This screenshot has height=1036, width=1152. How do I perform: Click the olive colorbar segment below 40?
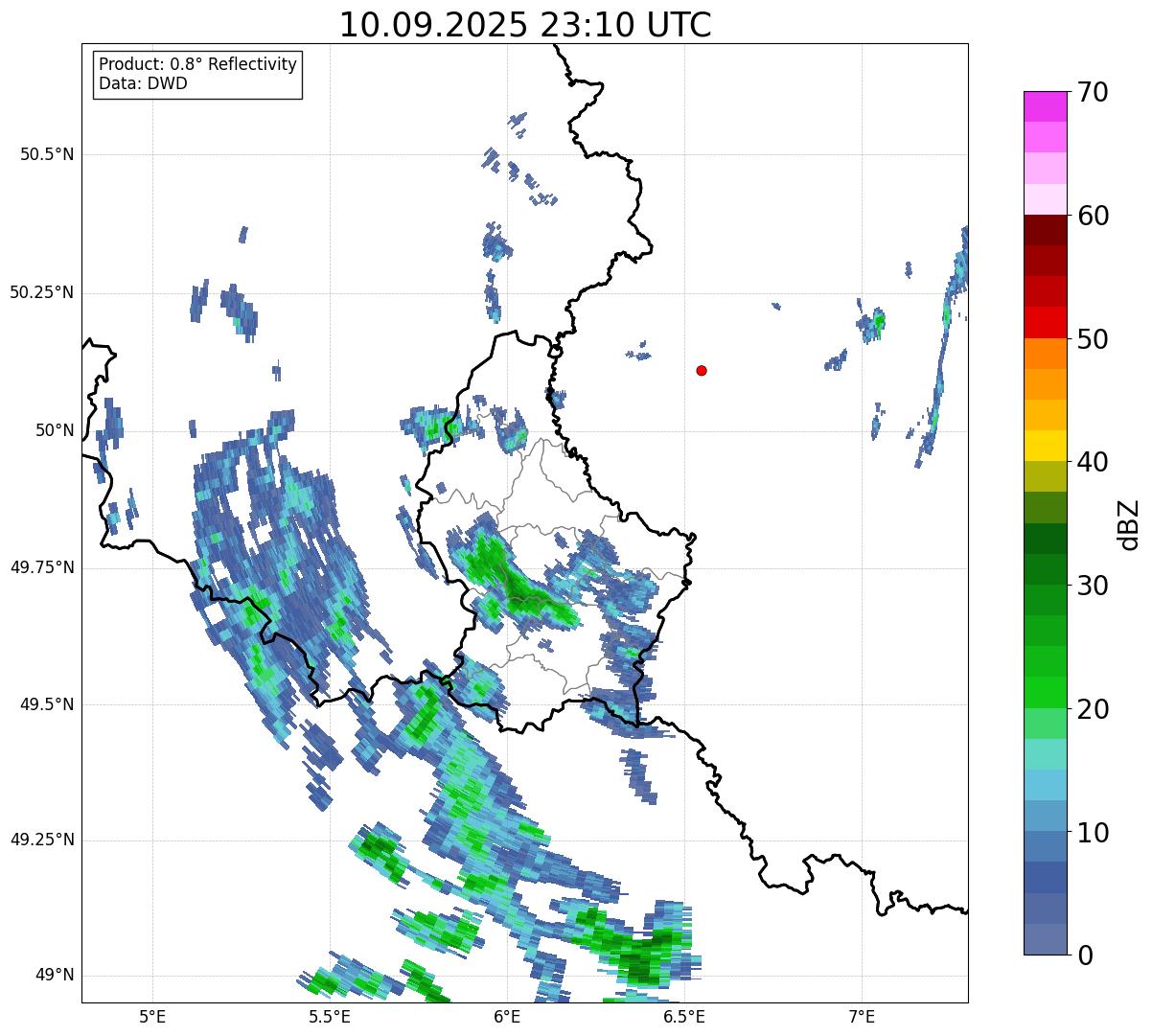tap(1046, 477)
